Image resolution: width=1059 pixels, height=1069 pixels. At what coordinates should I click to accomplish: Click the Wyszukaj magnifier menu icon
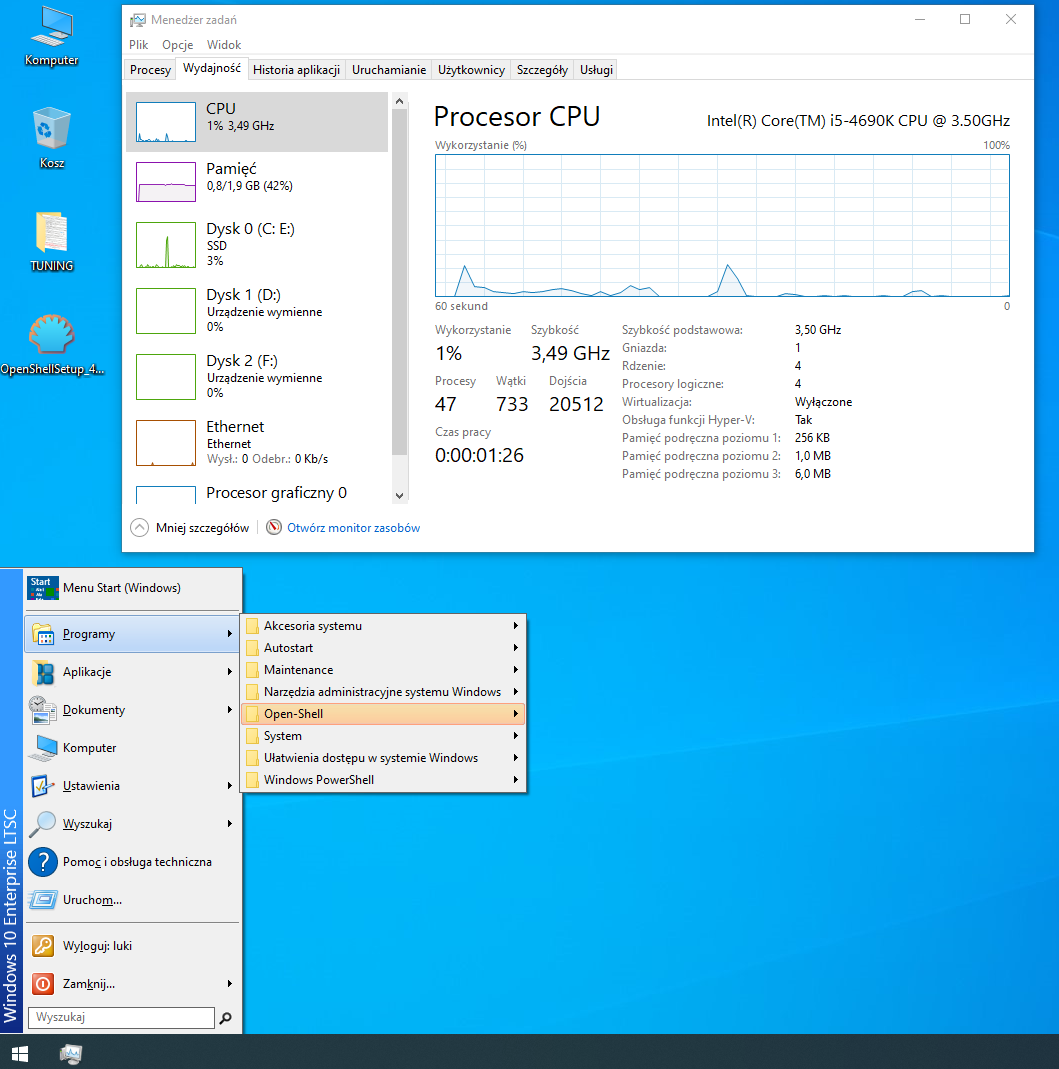(44, 824)
